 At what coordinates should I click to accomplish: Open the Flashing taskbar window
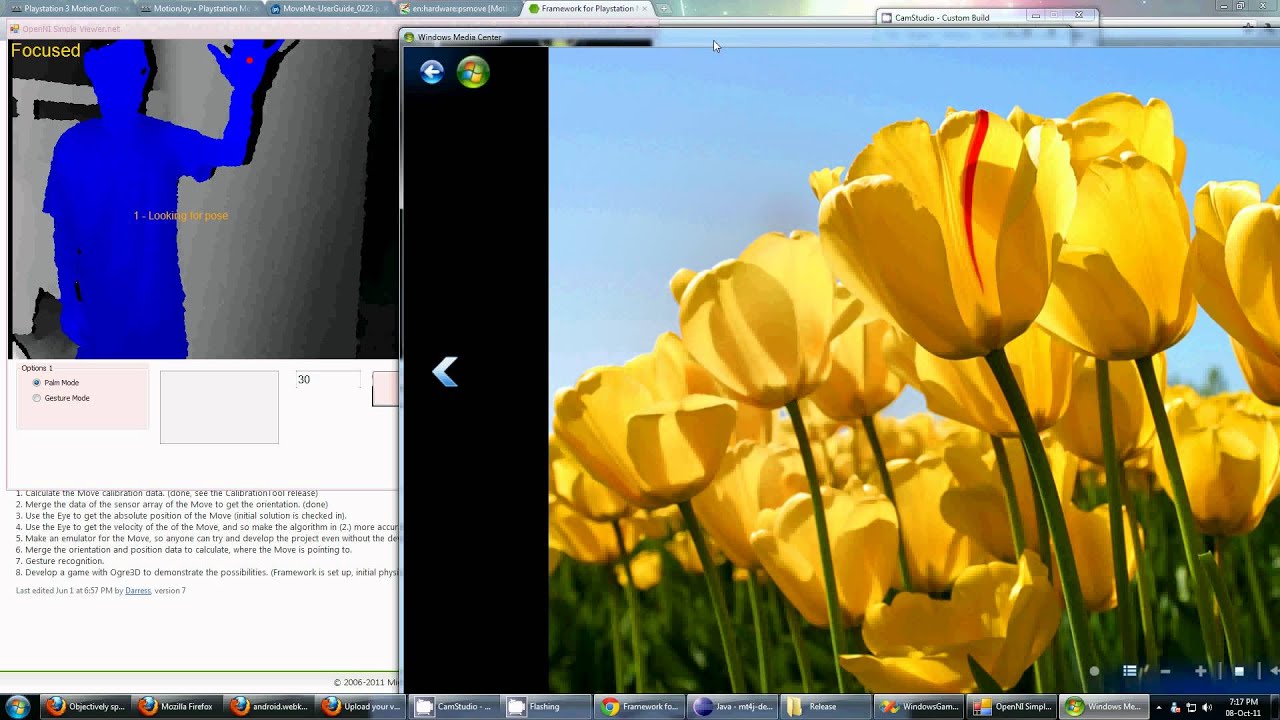point(546,706)
